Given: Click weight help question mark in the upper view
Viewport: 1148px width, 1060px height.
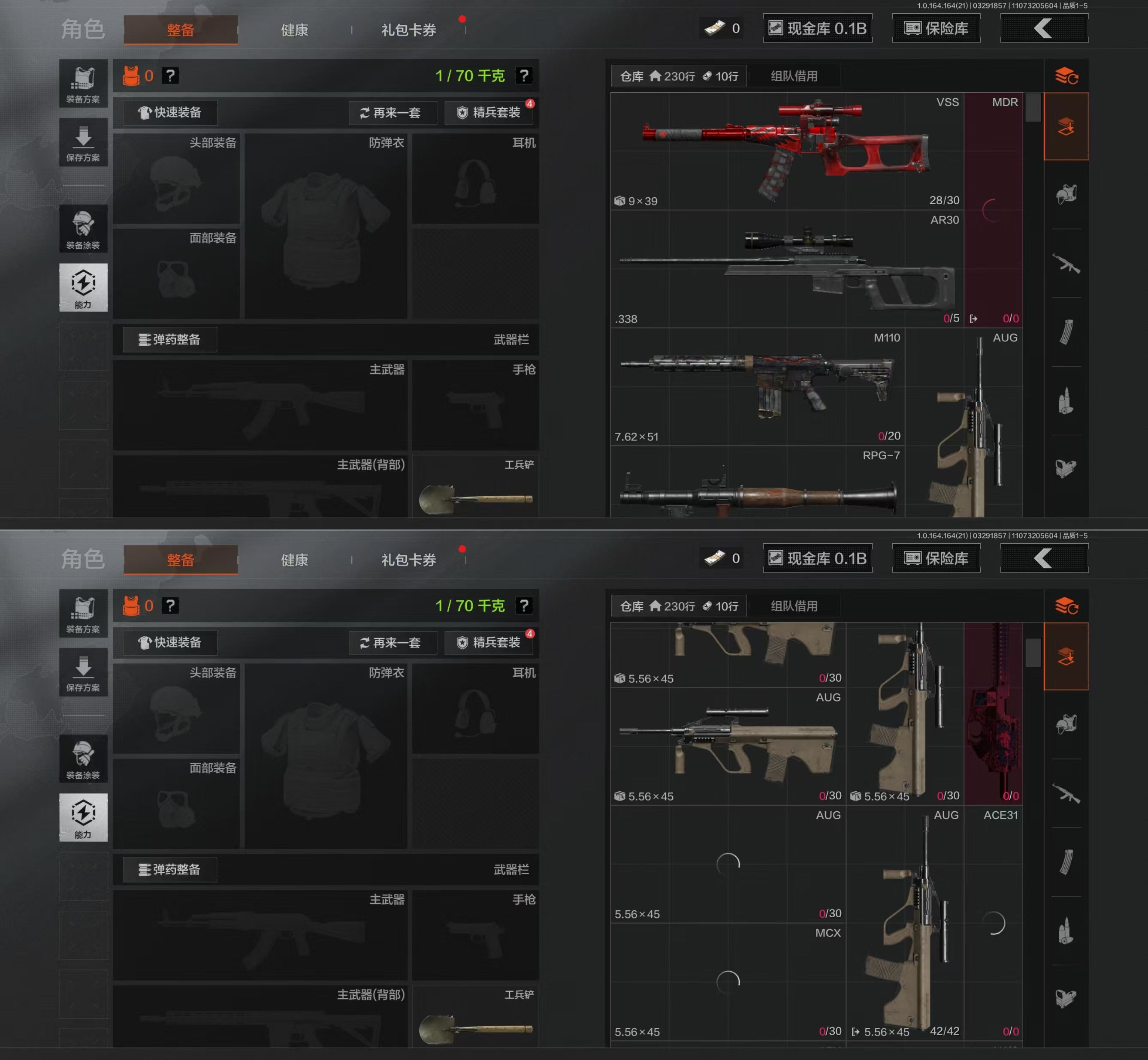Looking at the screenshot, I should point(524,76).
